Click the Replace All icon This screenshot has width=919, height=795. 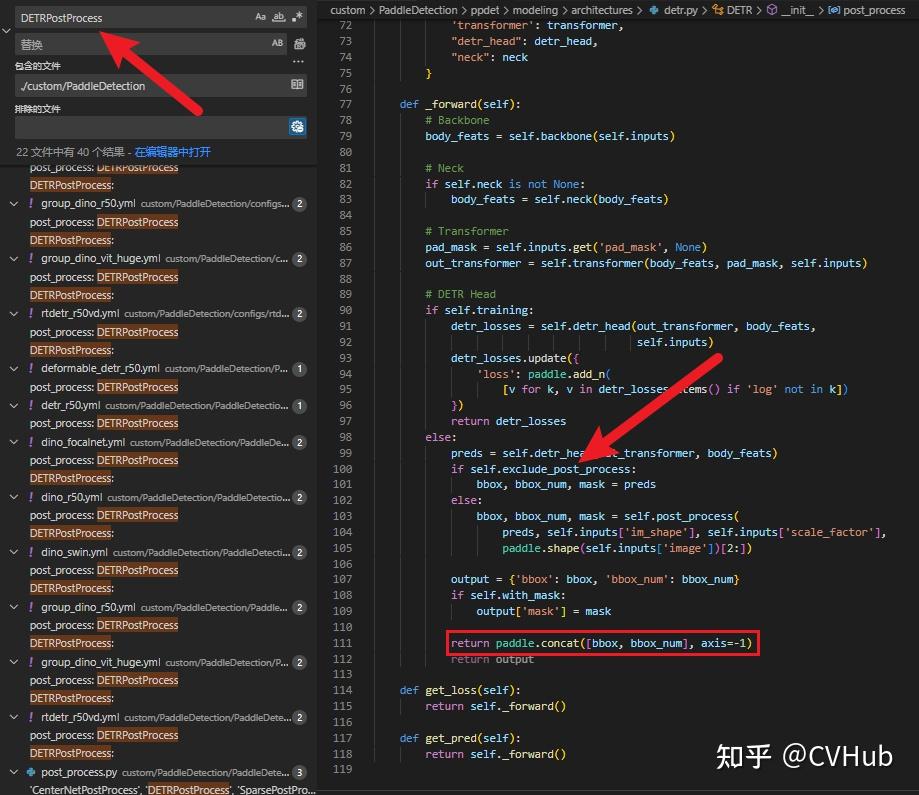tap(299, 44)
